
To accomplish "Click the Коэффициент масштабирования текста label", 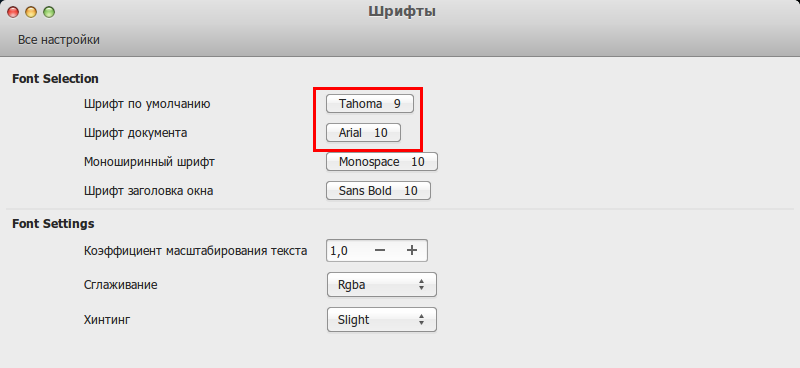I will click(195, 251).
